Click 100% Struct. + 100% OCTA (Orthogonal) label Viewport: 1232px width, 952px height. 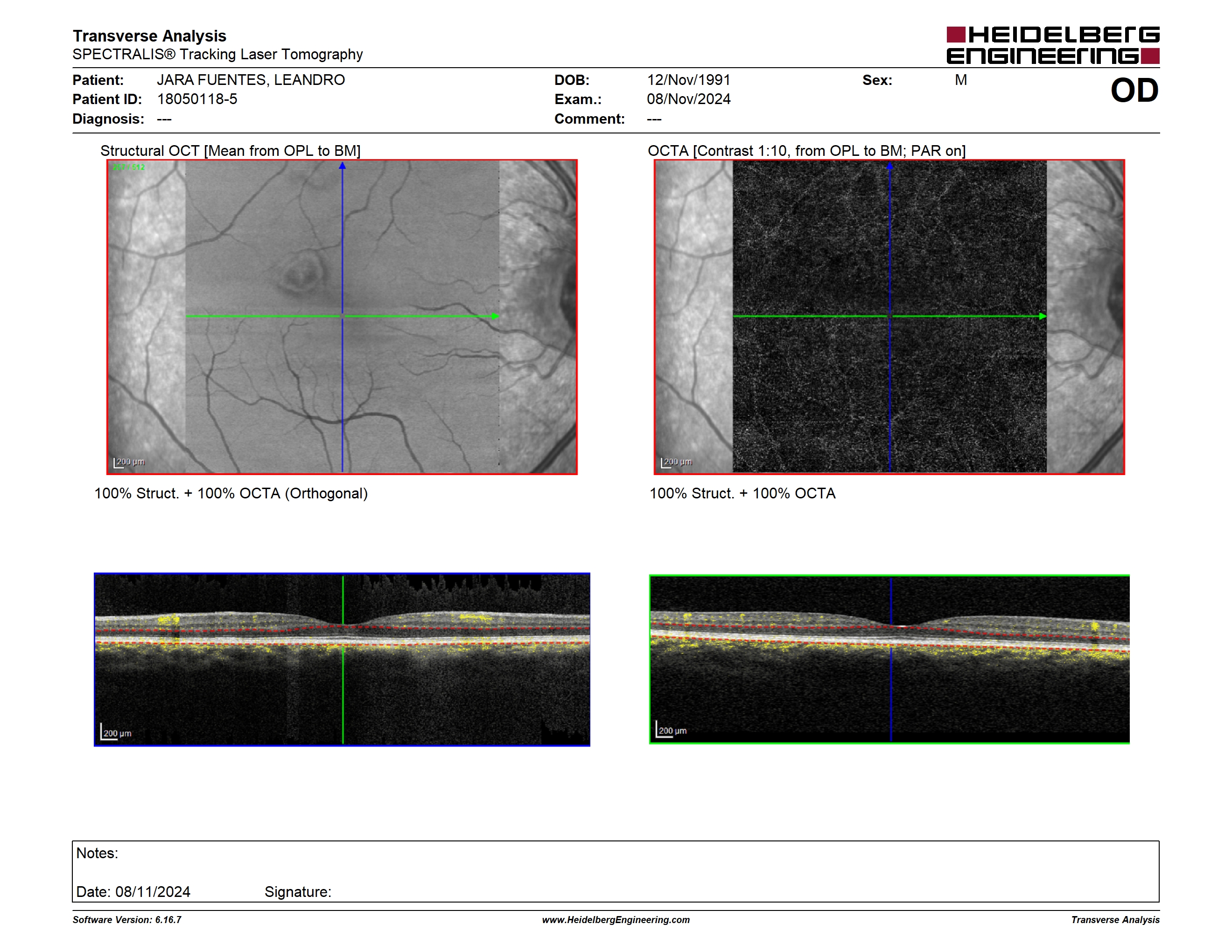pos(231,493)
